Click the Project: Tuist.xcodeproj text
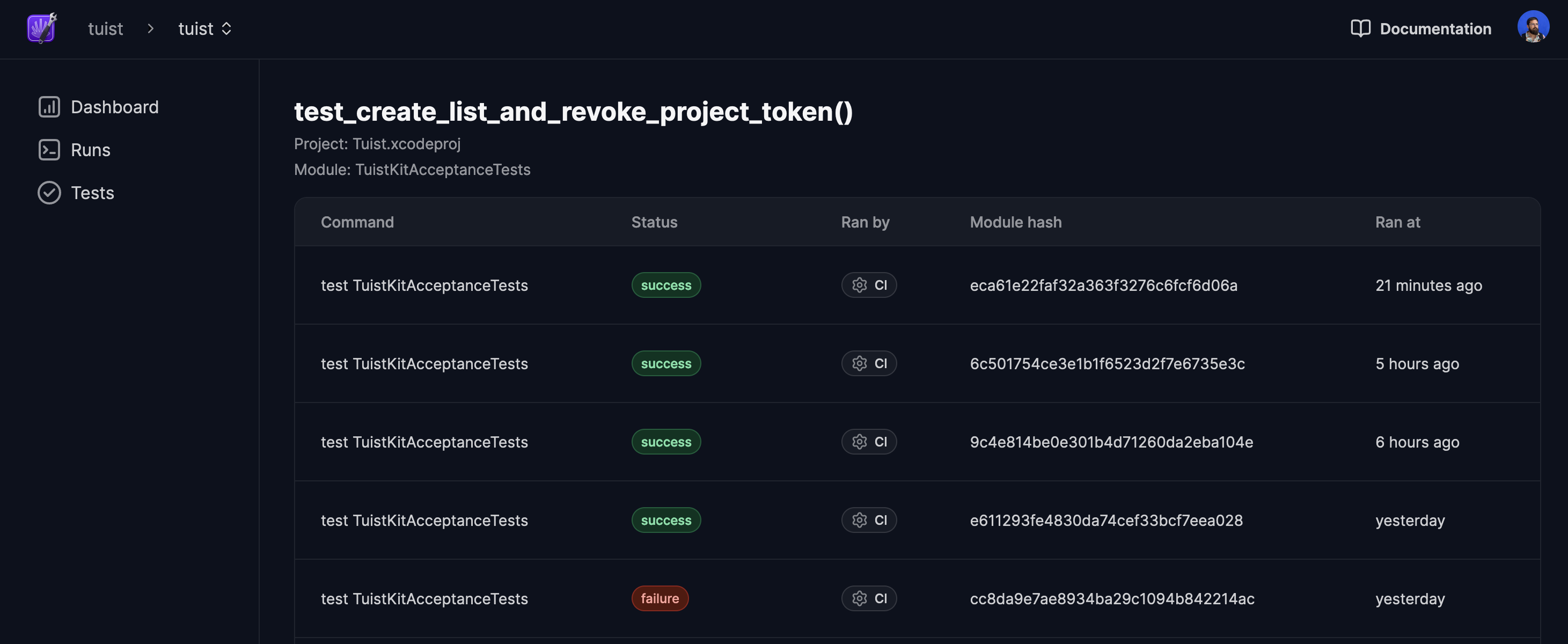Viewport: 1568px width, 644px height. pyautogui.click(x=377, y=144)
